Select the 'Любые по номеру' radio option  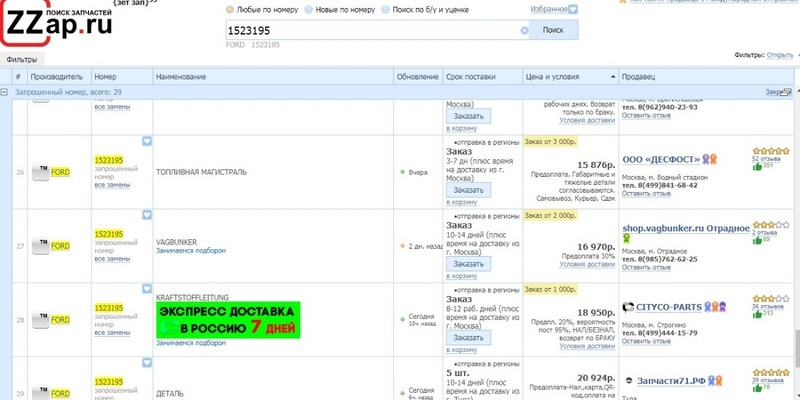231,8
